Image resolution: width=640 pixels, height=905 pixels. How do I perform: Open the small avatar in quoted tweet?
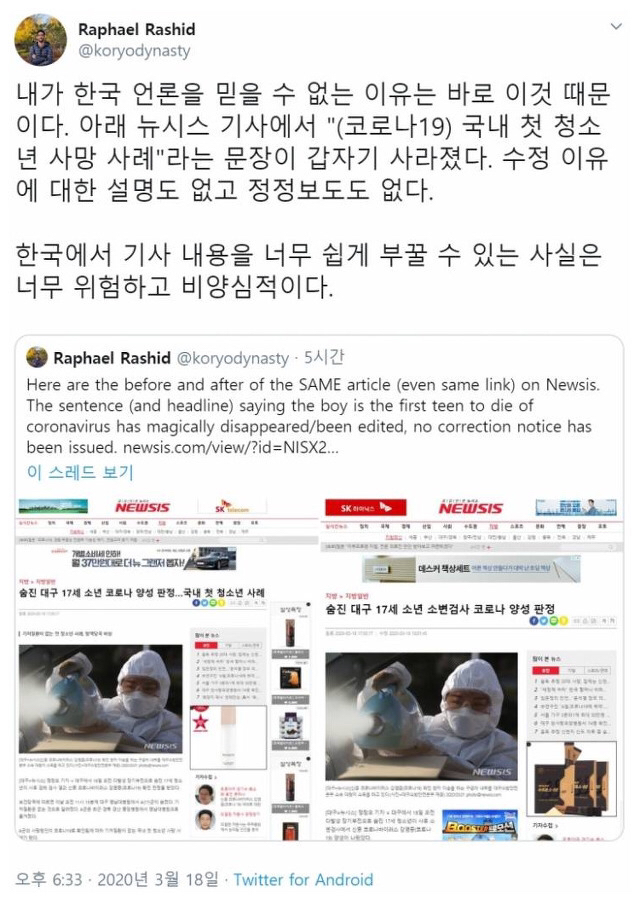37,358
